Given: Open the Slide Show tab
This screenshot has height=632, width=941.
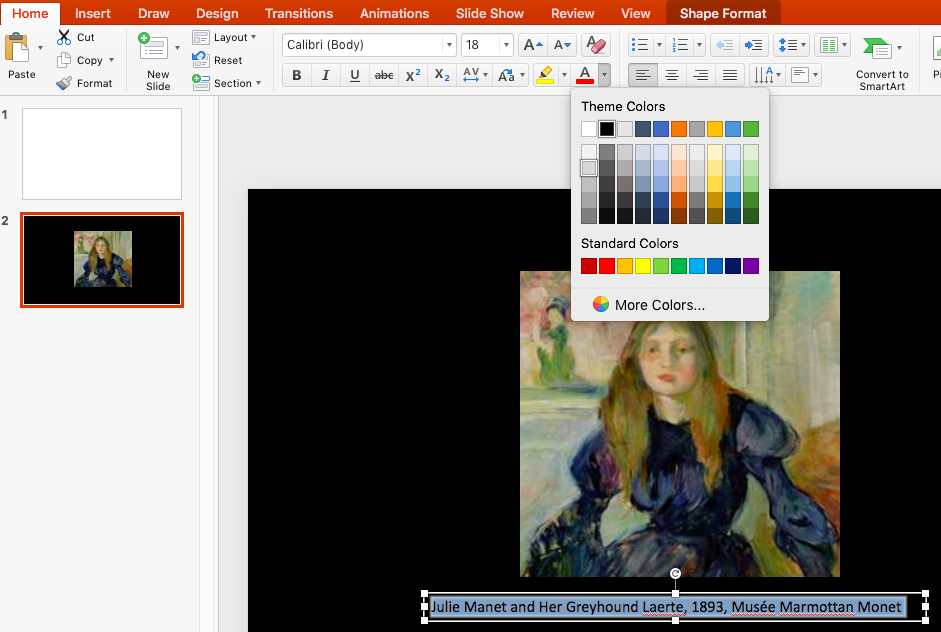Looking at the screenshot, I should (490, 13).
